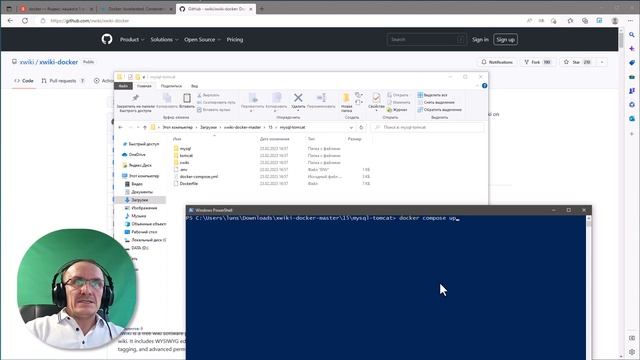Open the browser profile avatar
The width and height of the screenshot is (640, 360).
tap(615, 20)
